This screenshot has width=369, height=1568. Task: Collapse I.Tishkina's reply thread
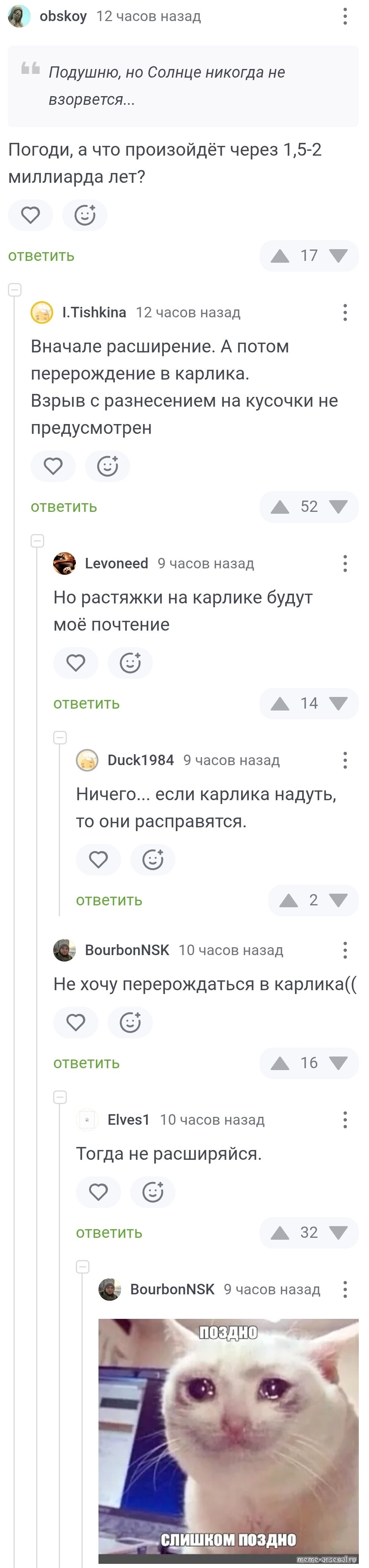point(15,290)
